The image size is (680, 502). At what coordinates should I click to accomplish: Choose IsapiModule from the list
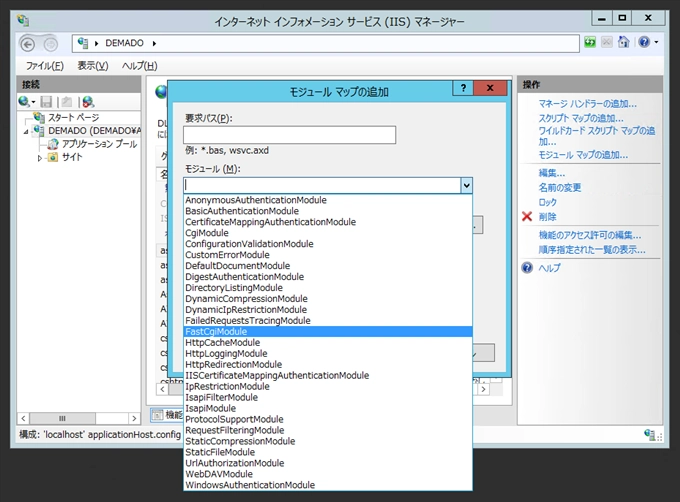pos(328,408)
